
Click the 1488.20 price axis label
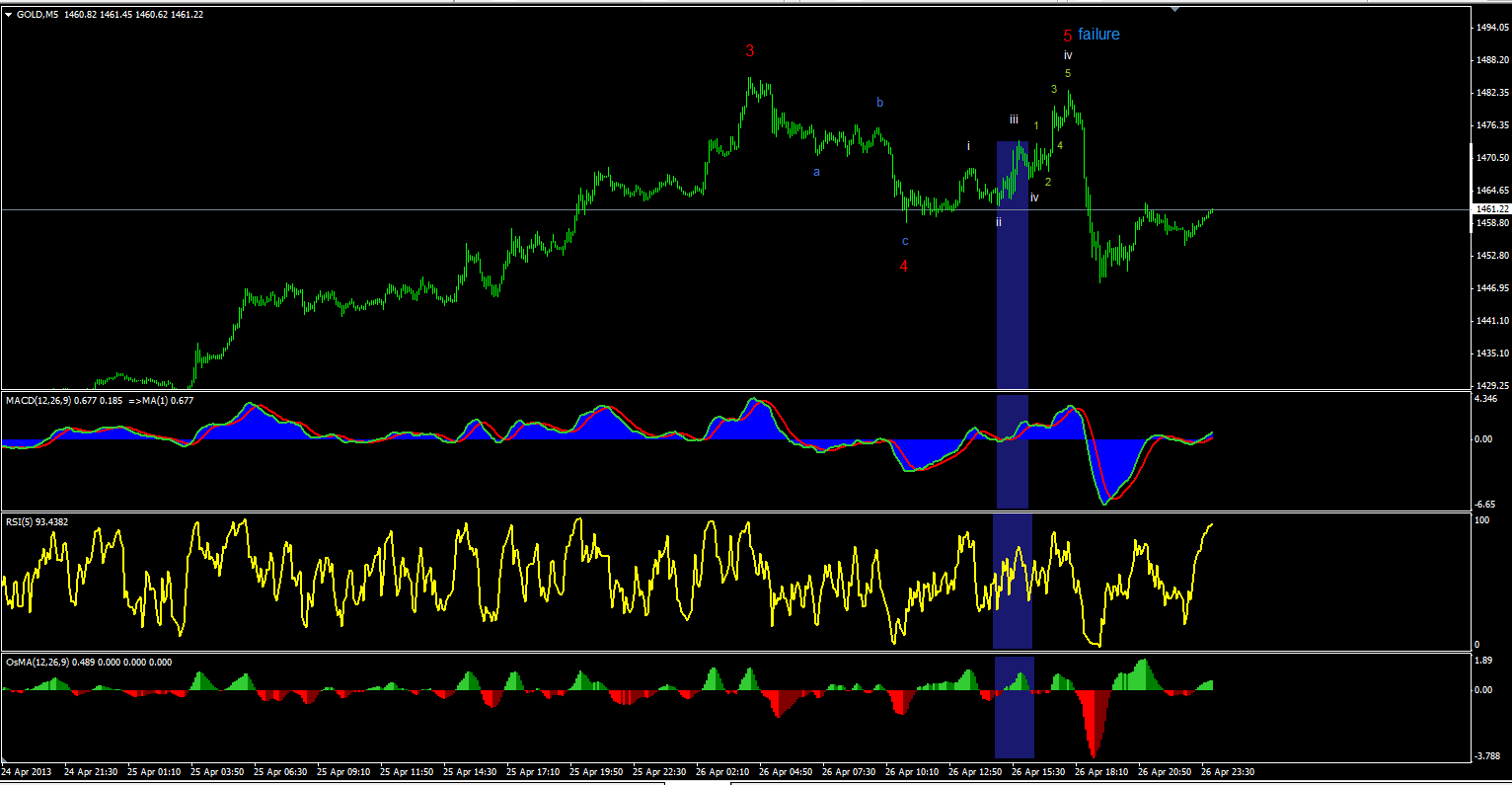1490,60
